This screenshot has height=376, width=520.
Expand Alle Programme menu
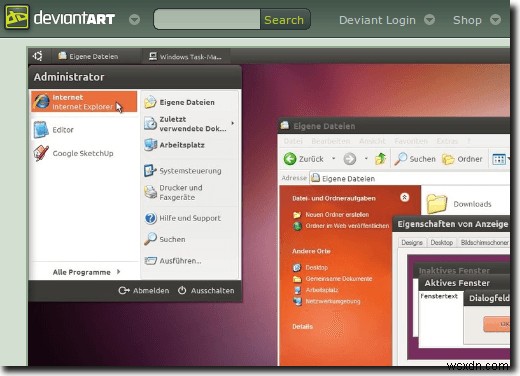click(x=86, y=272)
